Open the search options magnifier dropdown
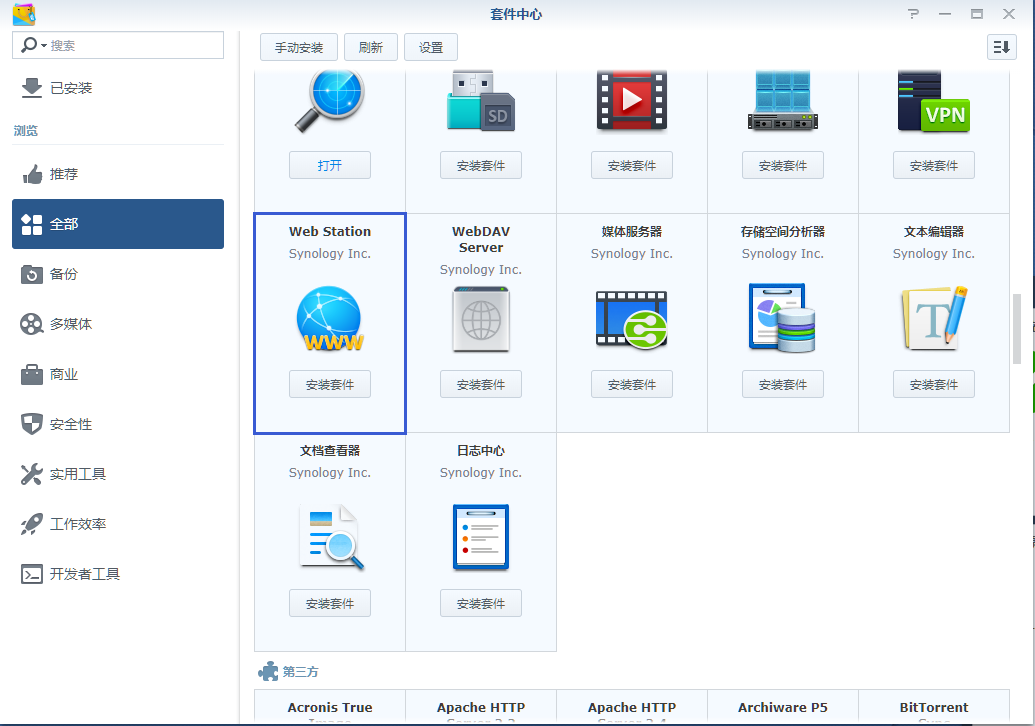Viewport: 1035px width, 726px height. click(34, 45)
